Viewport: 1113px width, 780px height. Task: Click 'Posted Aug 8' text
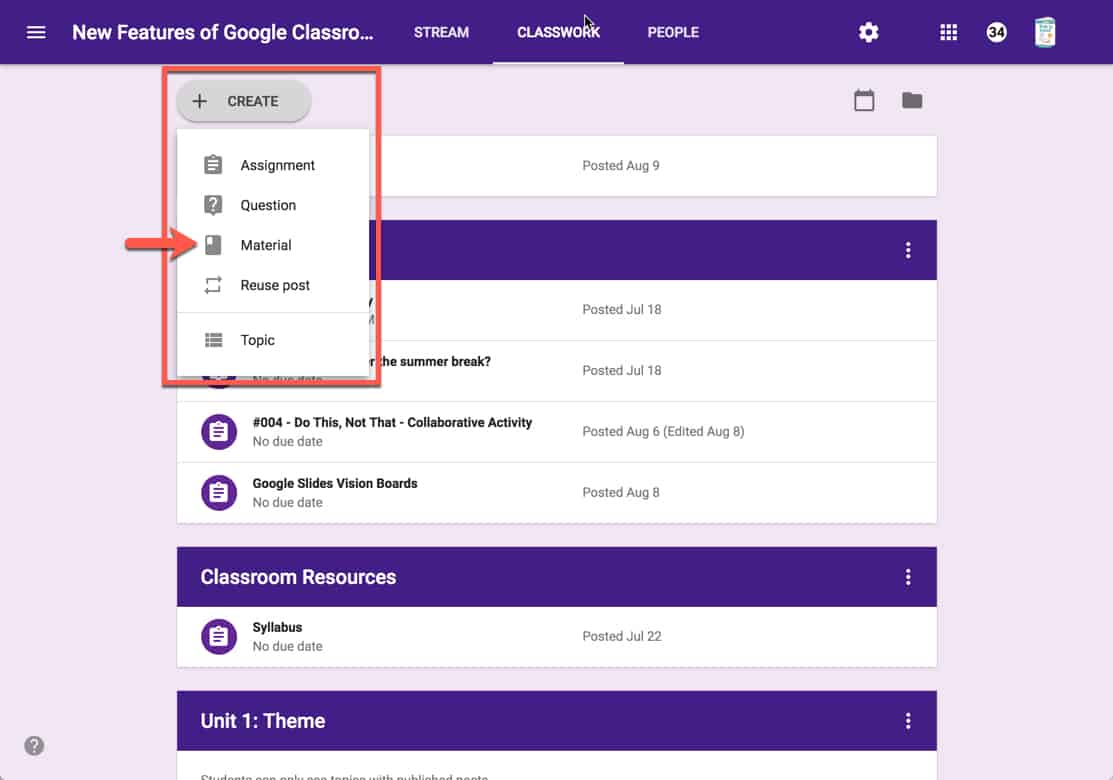tap(621, 493)
